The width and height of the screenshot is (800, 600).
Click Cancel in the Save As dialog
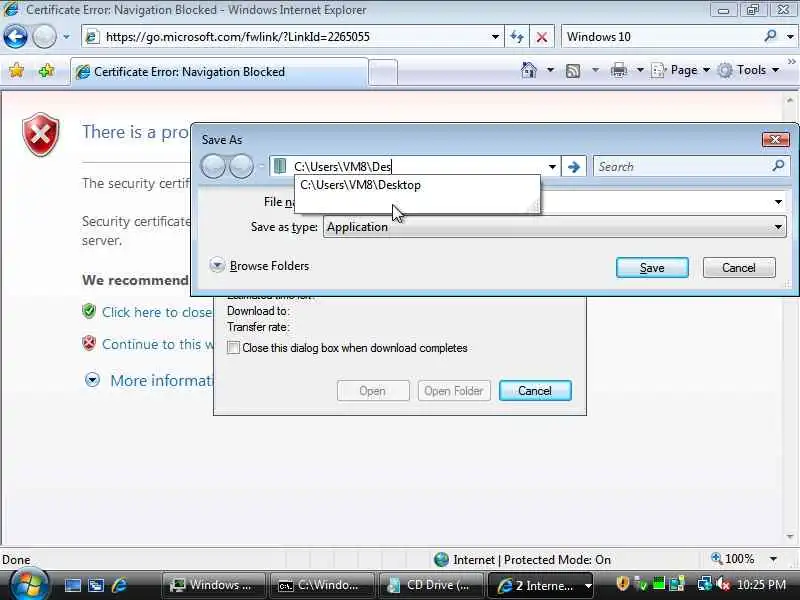(x=739, y=267)
